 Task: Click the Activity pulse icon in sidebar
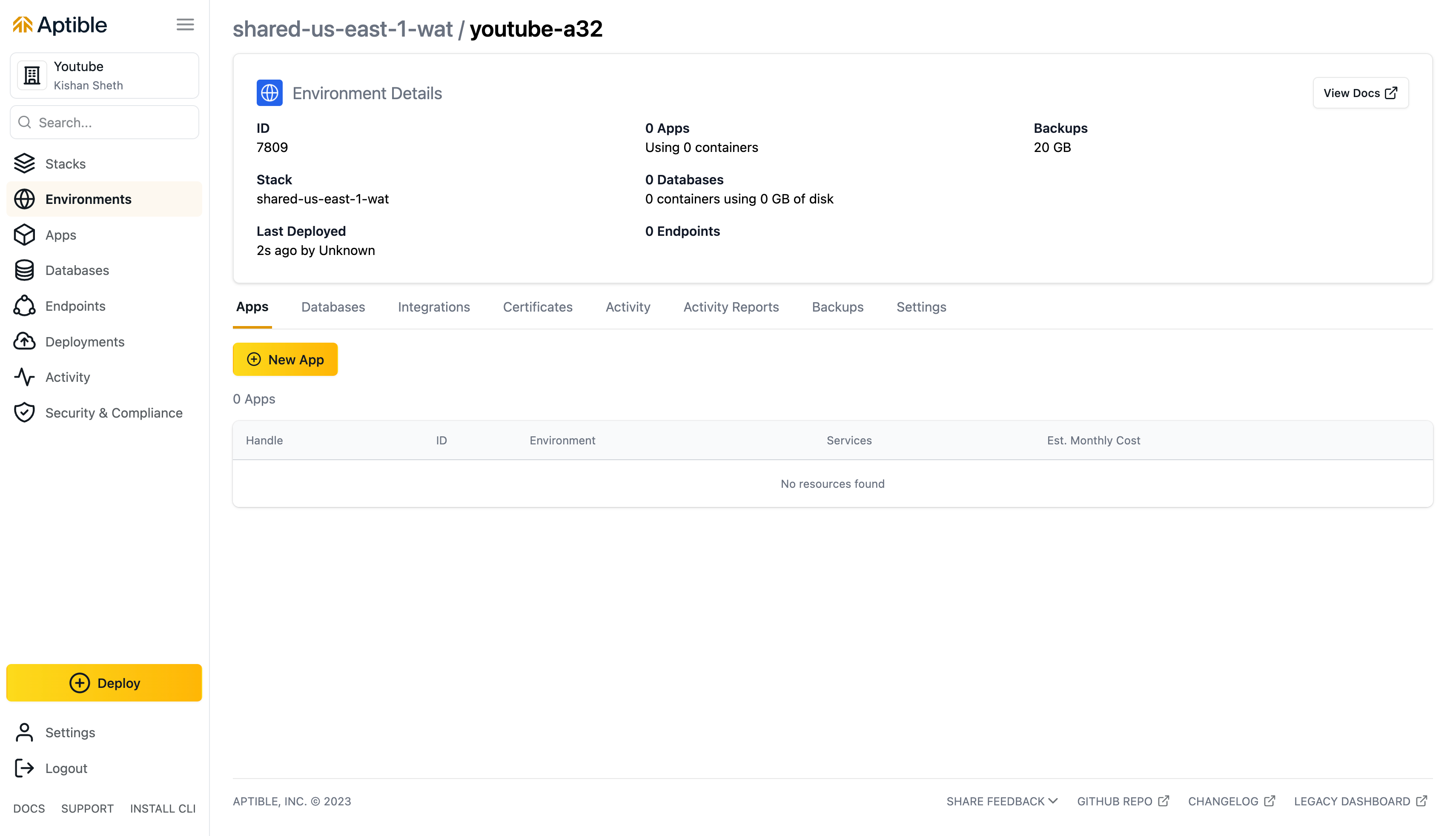point(24,377)
